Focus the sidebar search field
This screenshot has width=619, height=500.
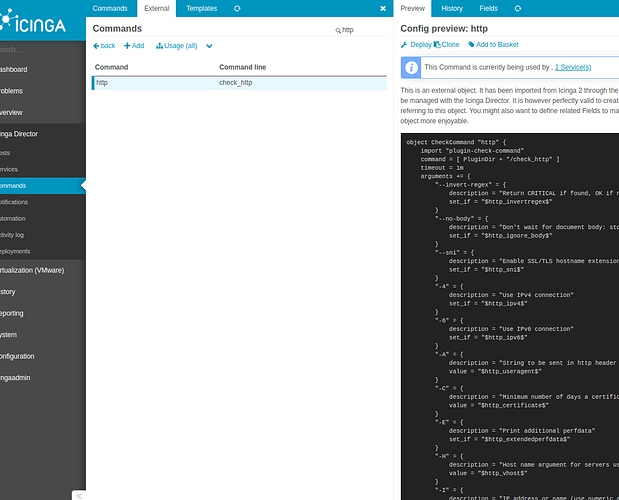click(x=43, y=50)
